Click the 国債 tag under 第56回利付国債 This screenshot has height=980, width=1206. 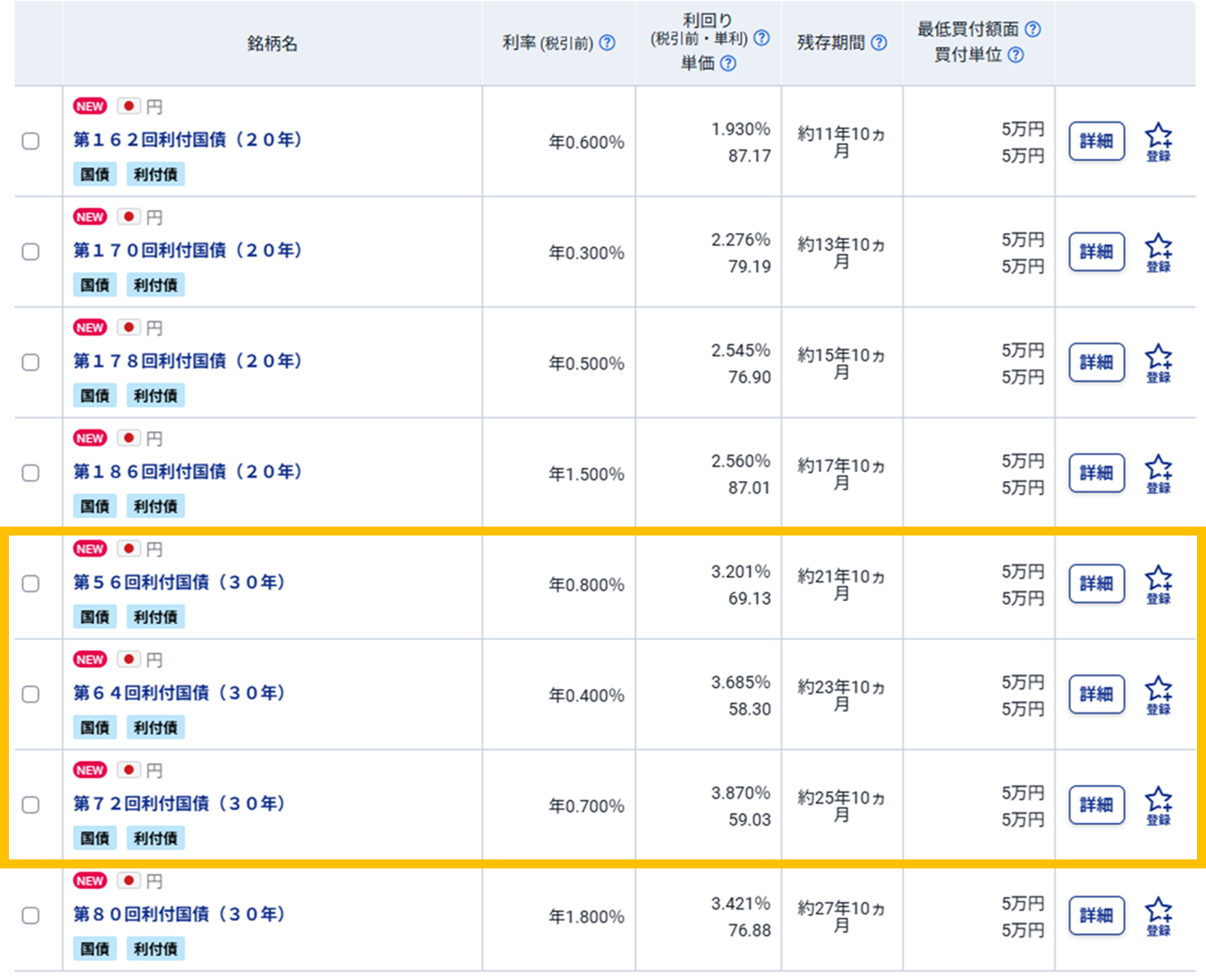(95, 617)
